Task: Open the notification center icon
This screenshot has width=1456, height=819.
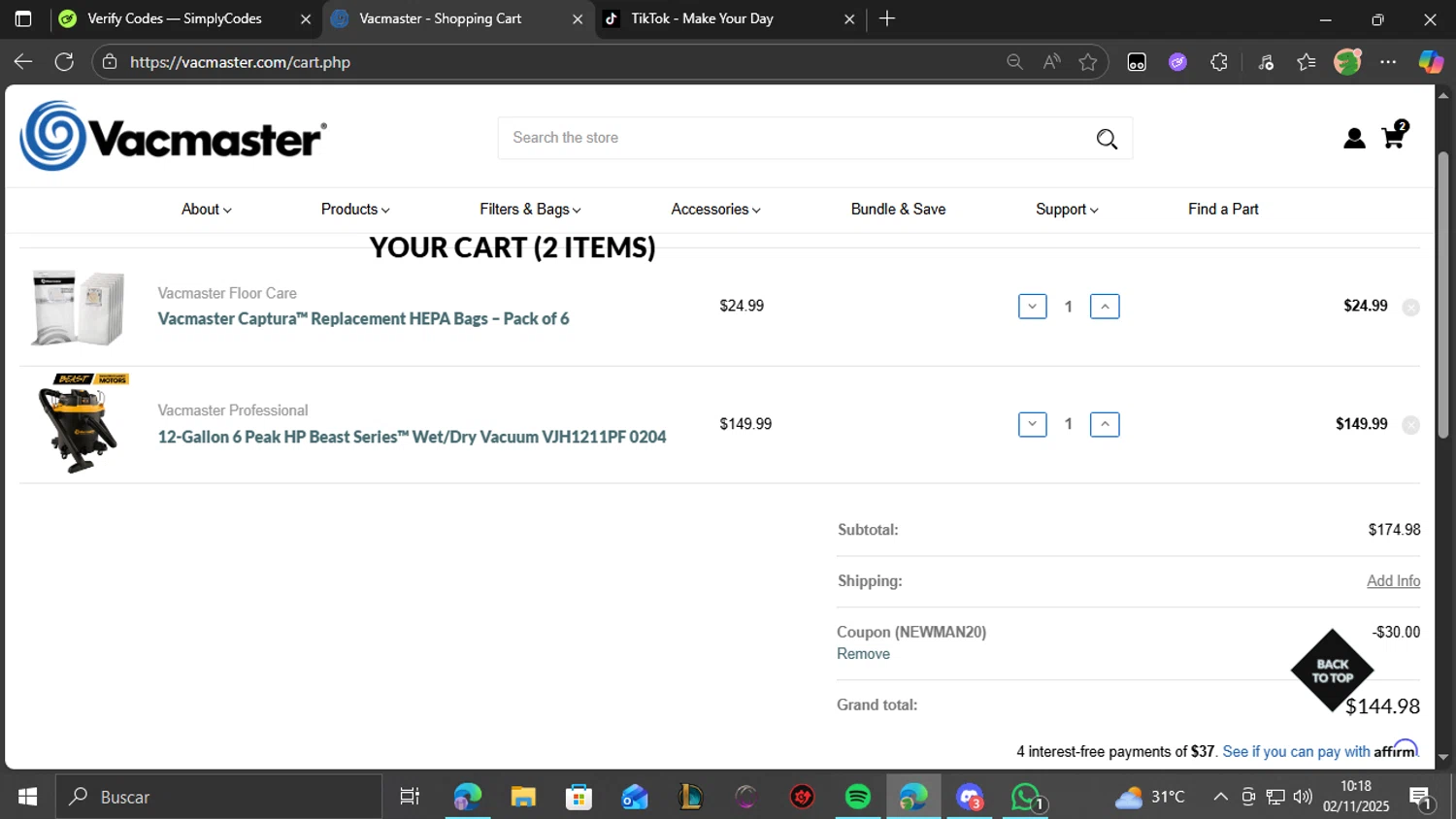Action: 1421,798
